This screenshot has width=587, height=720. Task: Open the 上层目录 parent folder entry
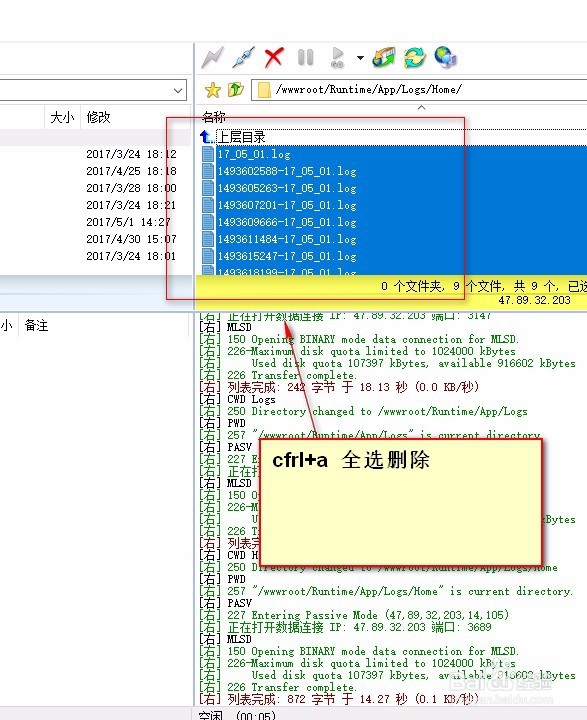tap(241, 137)
